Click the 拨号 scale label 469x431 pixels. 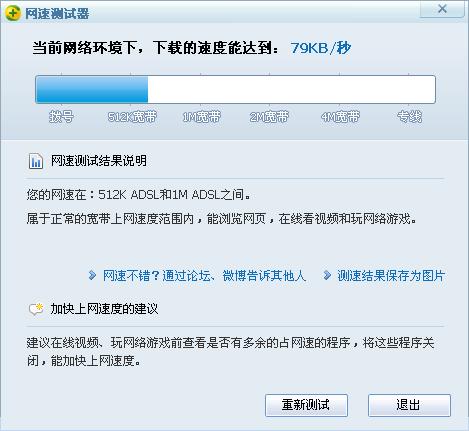coord(61,117)
